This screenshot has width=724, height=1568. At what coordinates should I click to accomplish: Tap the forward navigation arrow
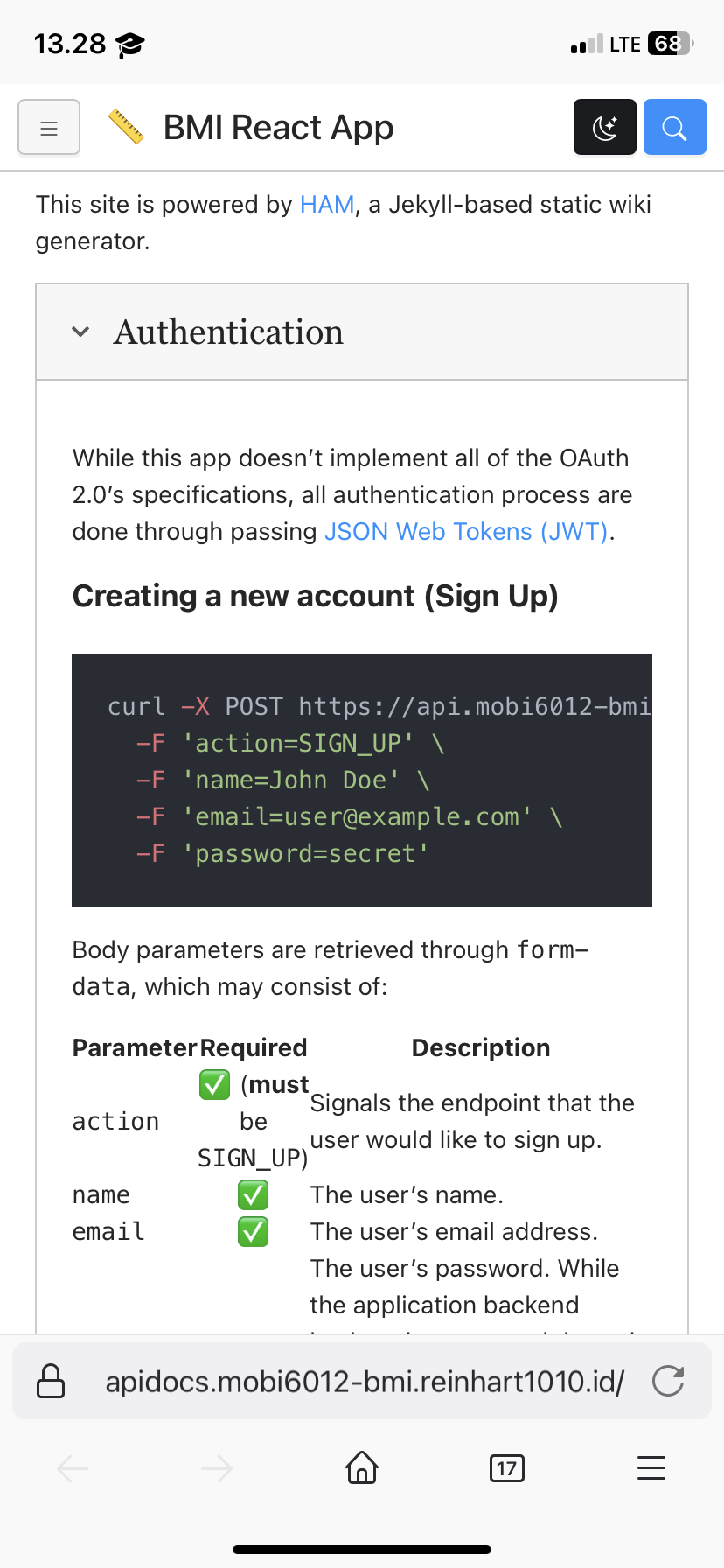point(217,1467)
